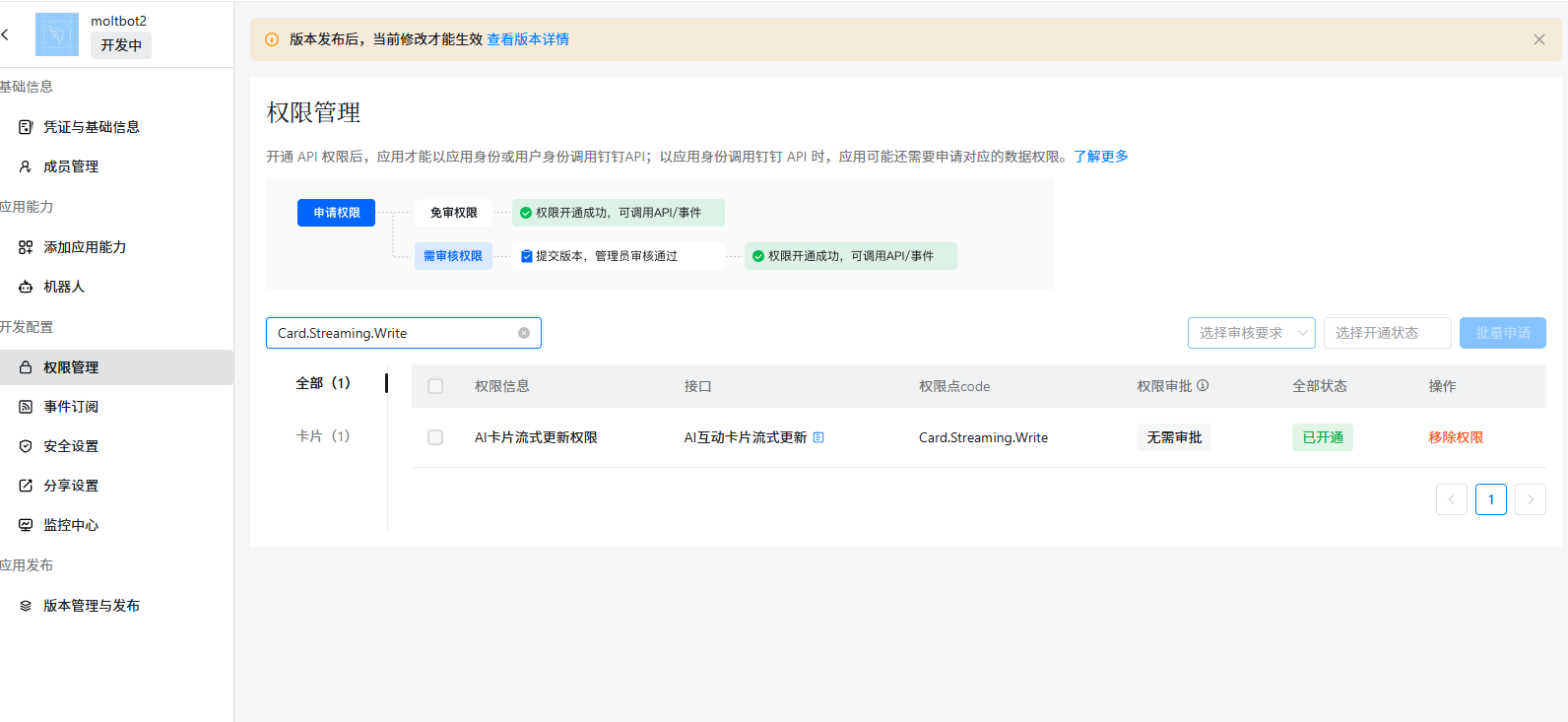Viewport: 1568px width, 722px height.
Task: Select the 卡片 (1) category tab
Action: click(x=323, y=435)
